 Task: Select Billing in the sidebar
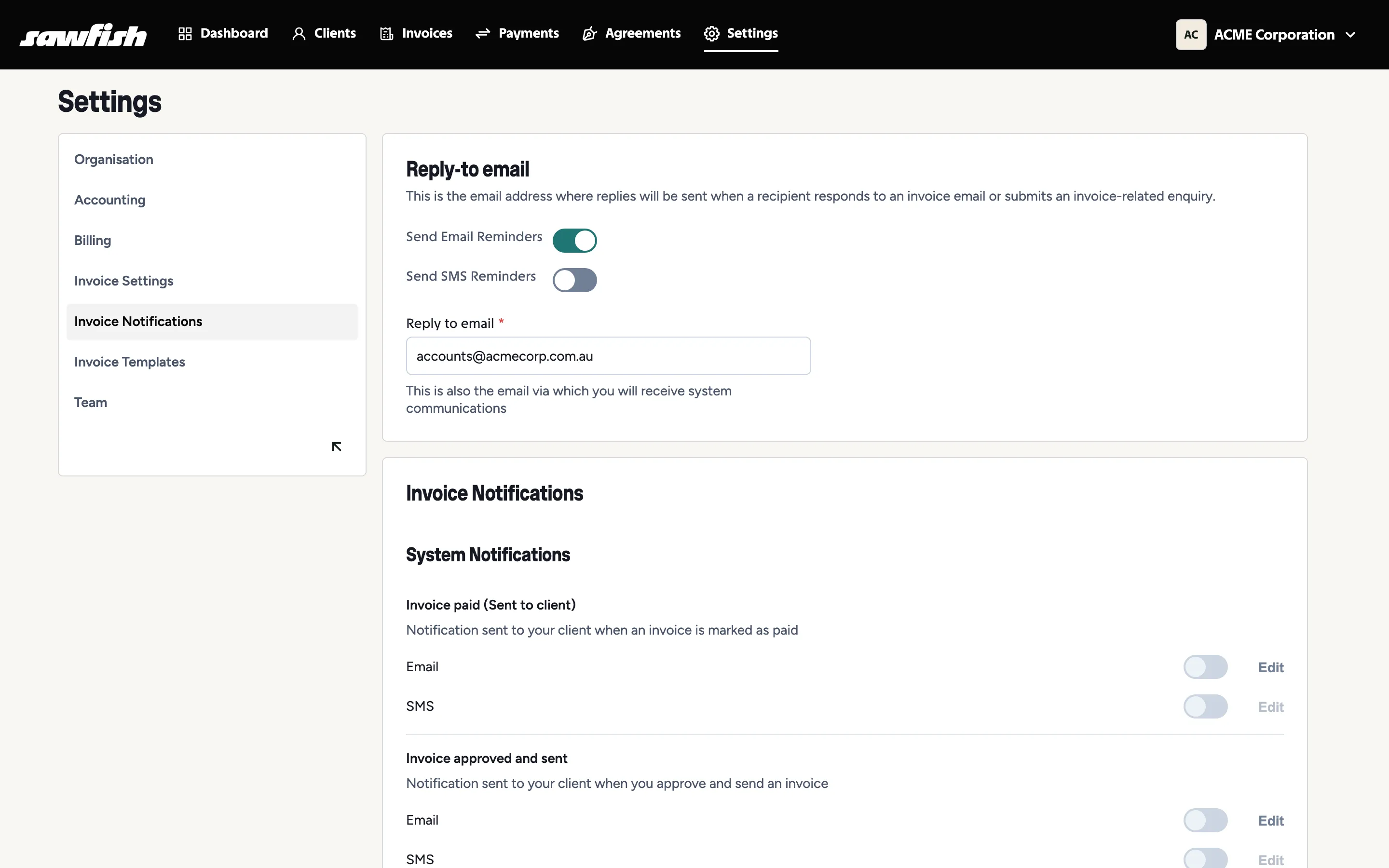pyautogui.click(x=212, y=241)
